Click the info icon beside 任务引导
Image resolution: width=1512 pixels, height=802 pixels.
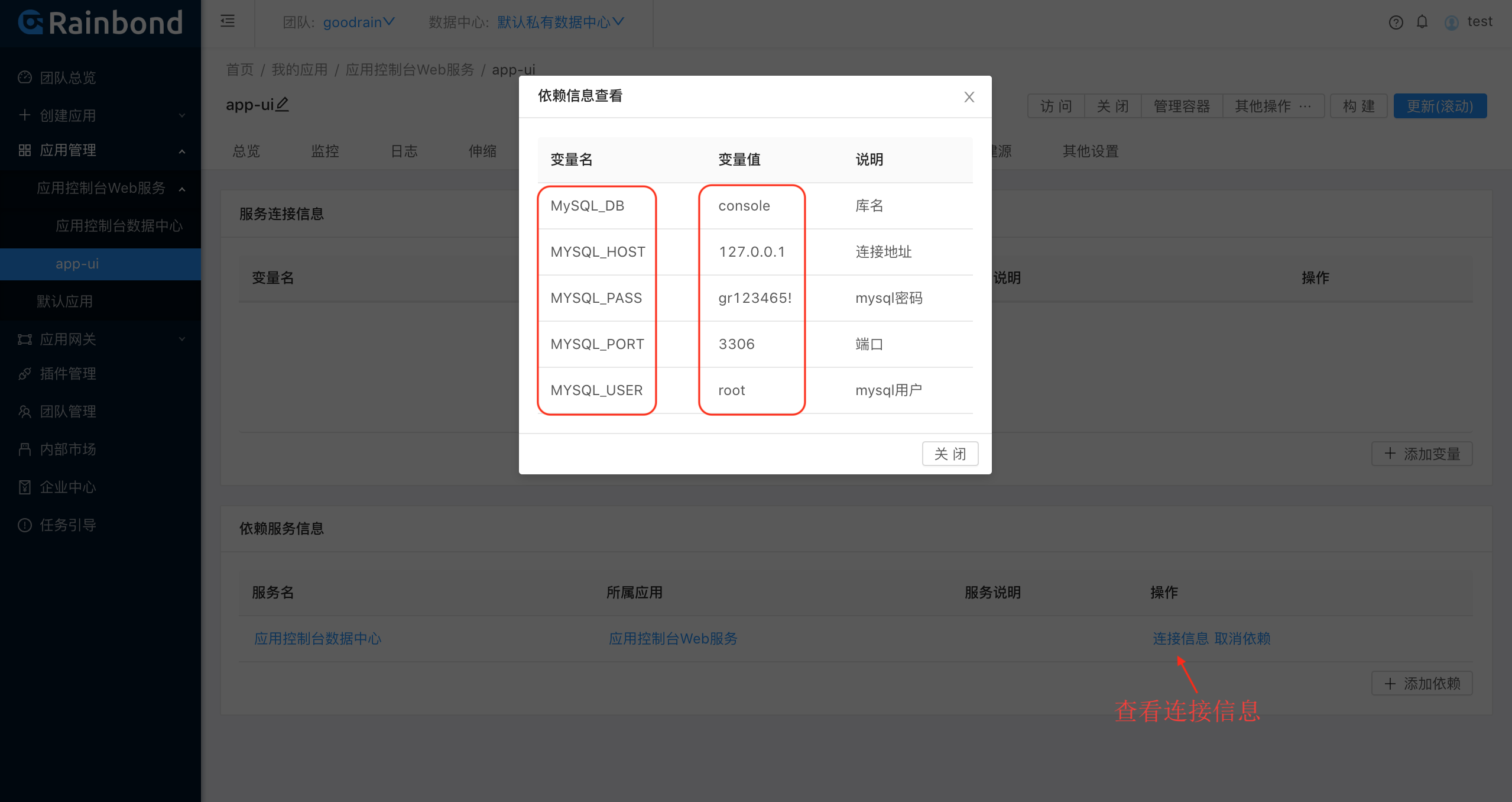click(25, 525)
